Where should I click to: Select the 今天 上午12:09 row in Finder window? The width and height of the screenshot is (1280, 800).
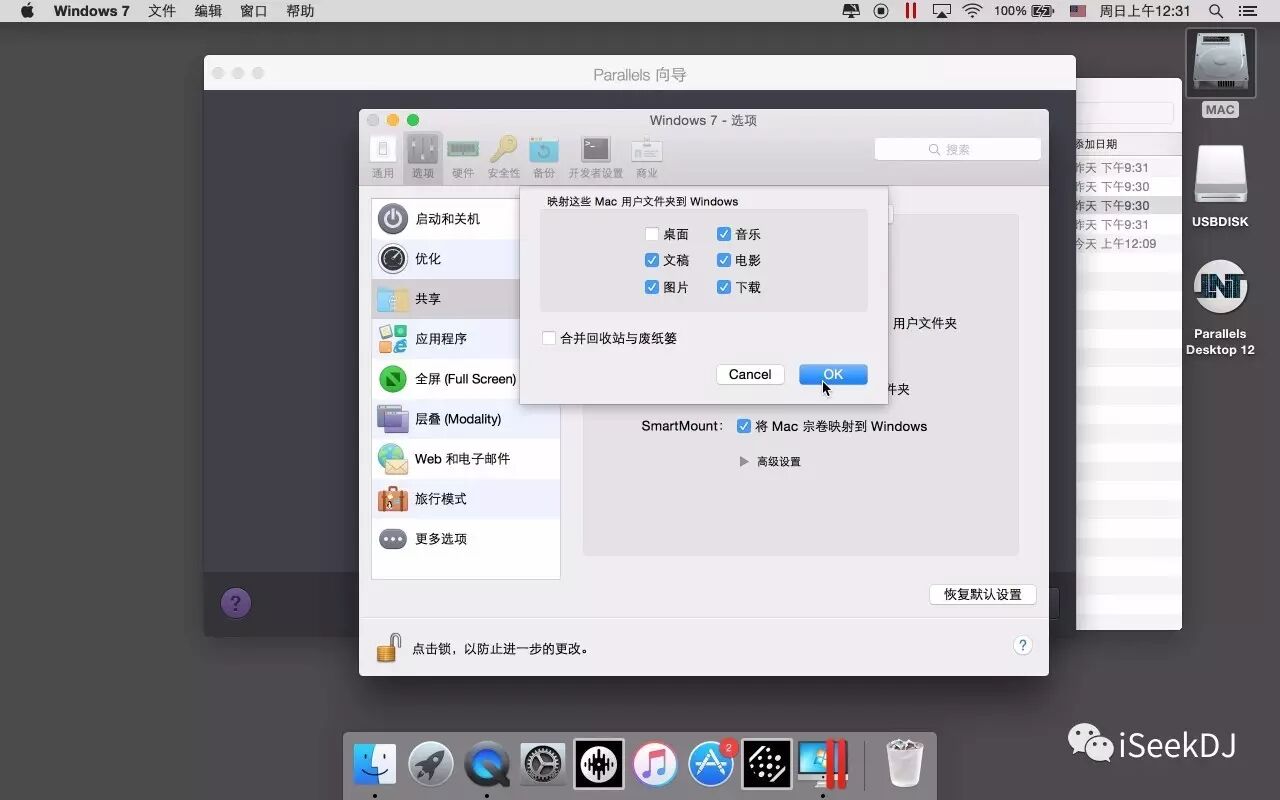point(1128,243)
